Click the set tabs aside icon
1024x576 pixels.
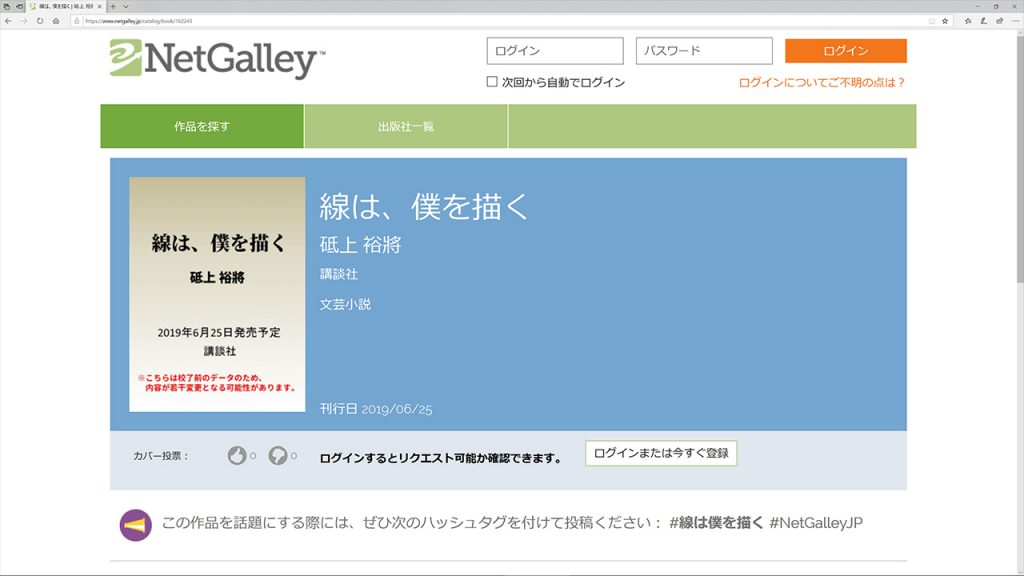click(x=19, y=7)
